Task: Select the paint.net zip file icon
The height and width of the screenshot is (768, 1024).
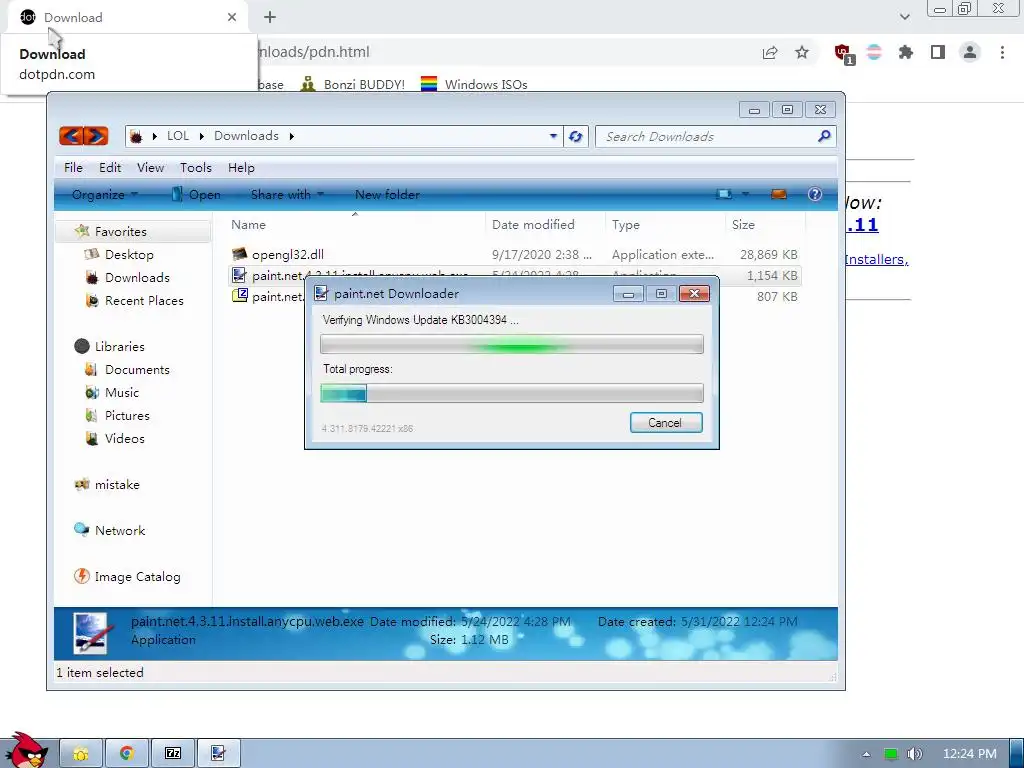Action: pos(240,296)
